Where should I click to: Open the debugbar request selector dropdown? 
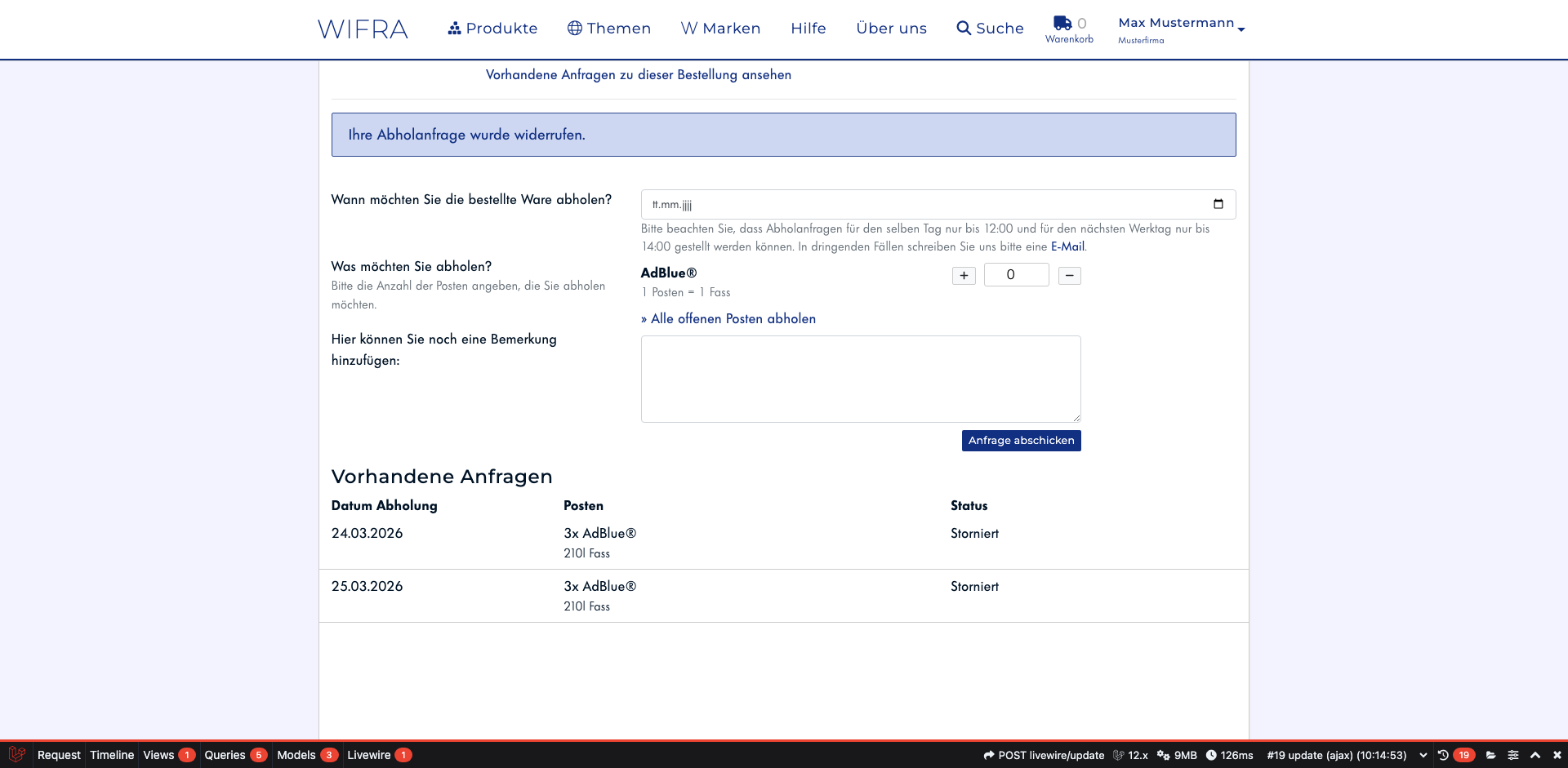pos(1423,755)
